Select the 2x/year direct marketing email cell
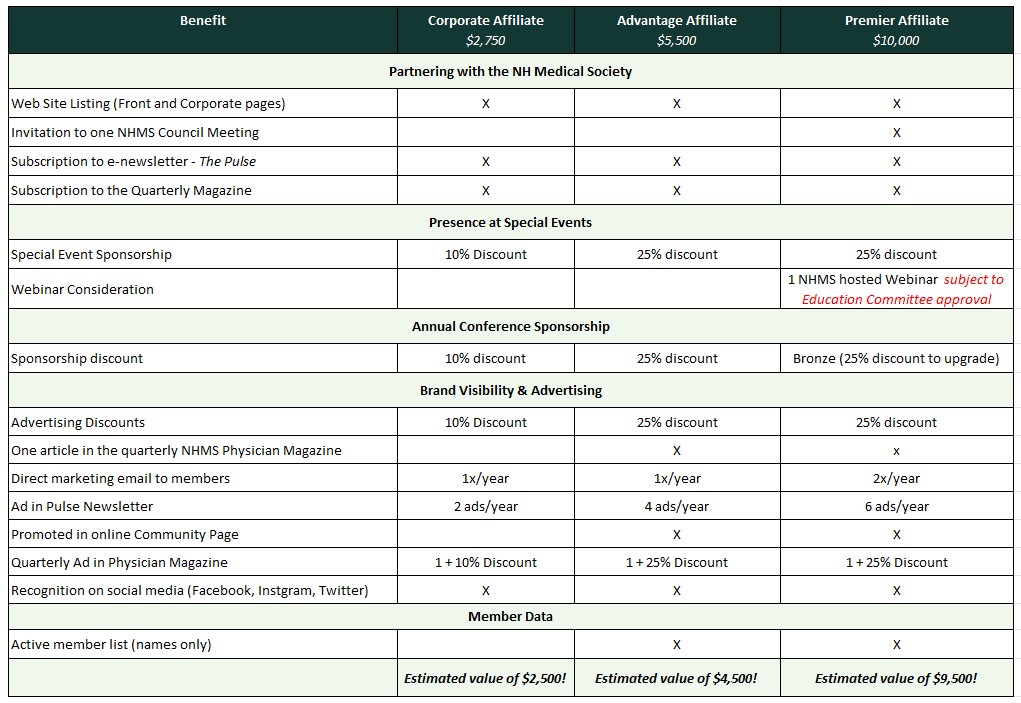The width and height of the screenshot is (1021, 703). click(x=896, y=478)
